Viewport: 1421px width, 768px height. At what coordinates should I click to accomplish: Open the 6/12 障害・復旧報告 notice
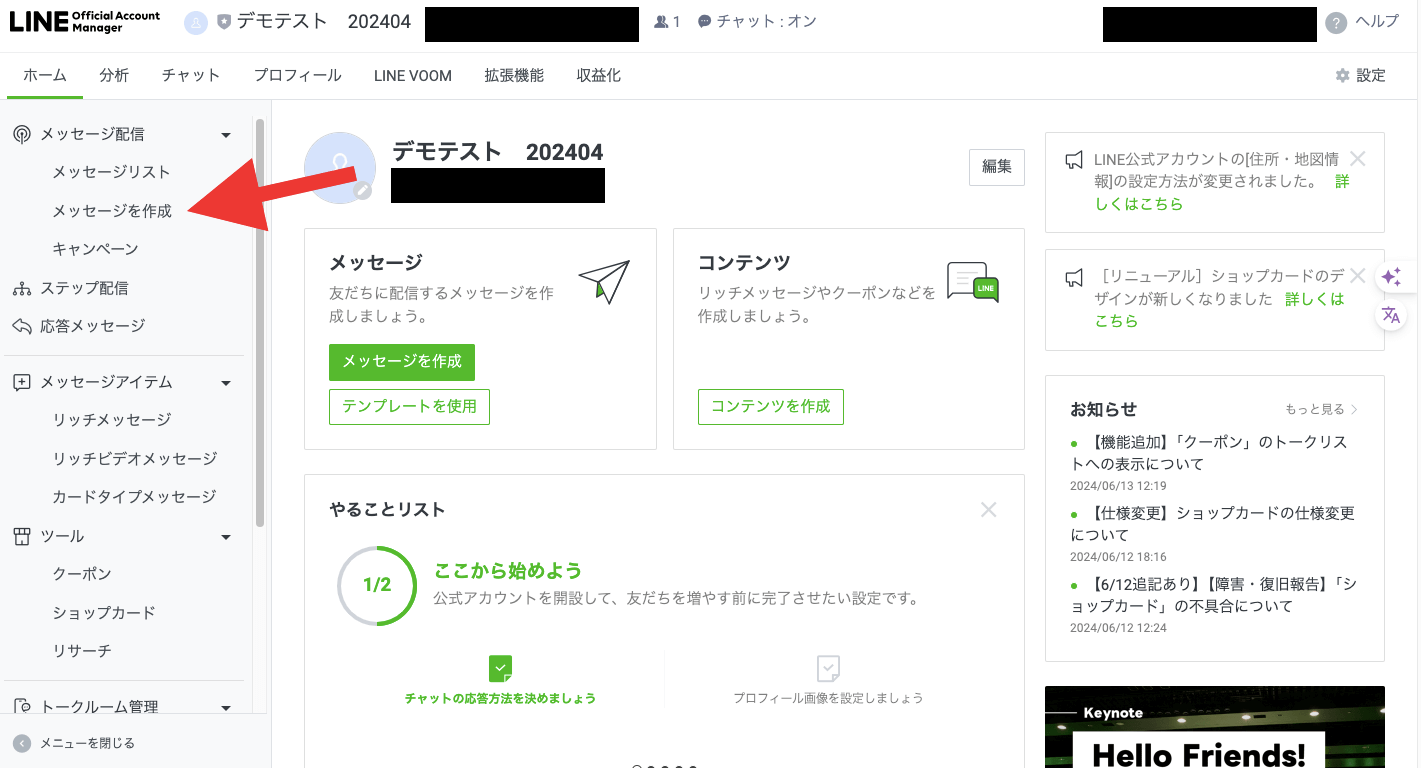[x=1213, y=595]
